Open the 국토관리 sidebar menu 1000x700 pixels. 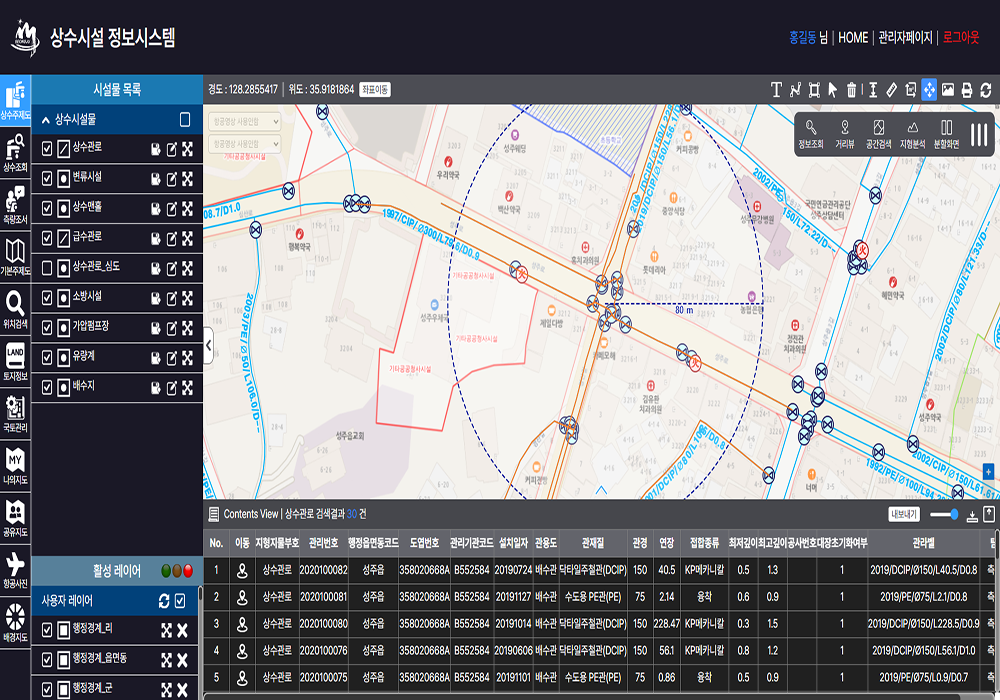(x=15, y=414)
